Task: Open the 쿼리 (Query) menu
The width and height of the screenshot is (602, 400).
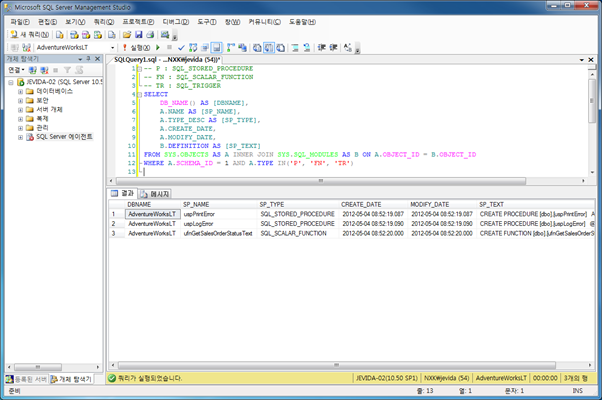Action: tap(104, 22)
